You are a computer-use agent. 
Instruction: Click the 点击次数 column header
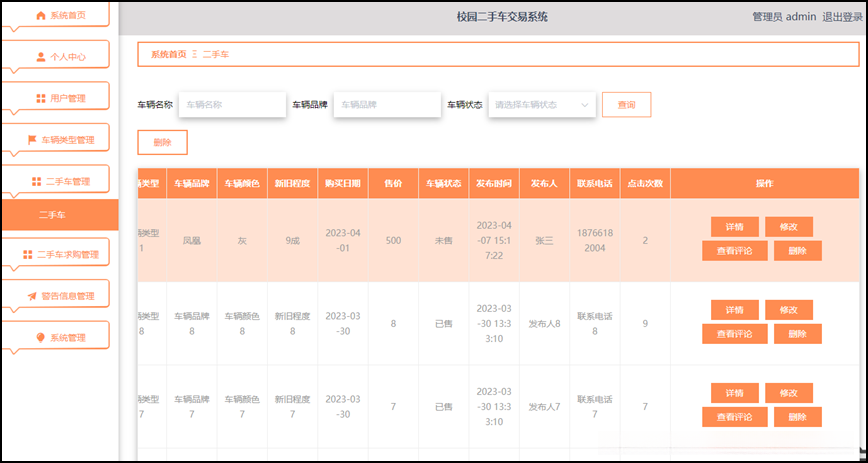pos(645,183)
